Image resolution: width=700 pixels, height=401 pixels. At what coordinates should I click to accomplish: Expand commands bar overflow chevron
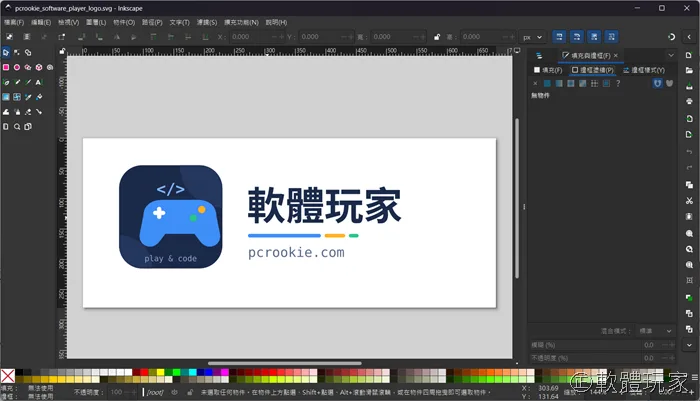689,345
